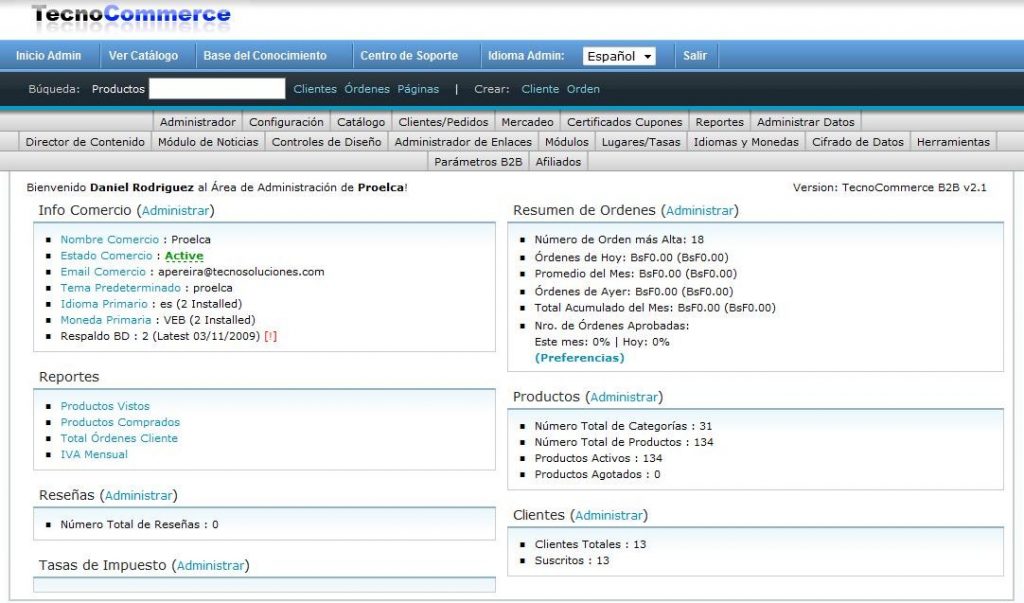Open the Productos Vistos report
Image resolution: width=1024 pixels, height=603 pixels.
pos(105,406)
